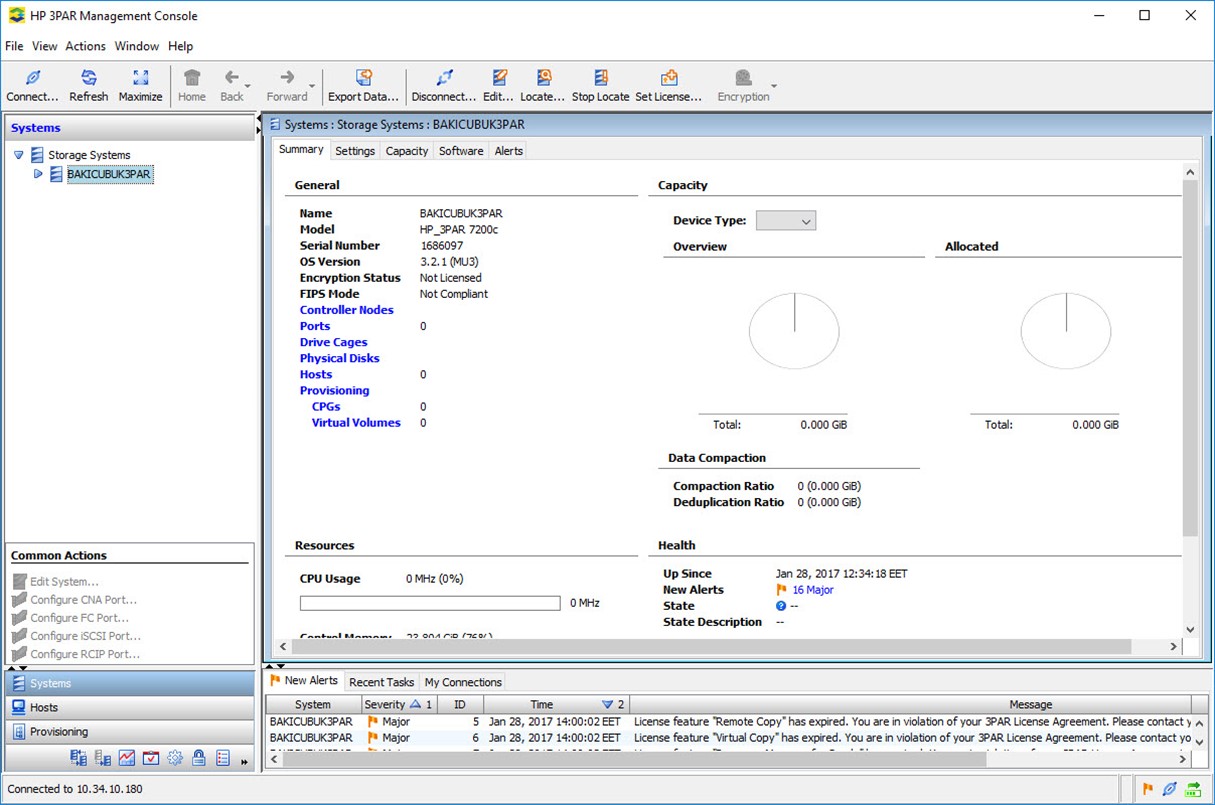Click the calendar task manager icon
This screenshot has height=805, width=1215.
click(x=151, y=758)
